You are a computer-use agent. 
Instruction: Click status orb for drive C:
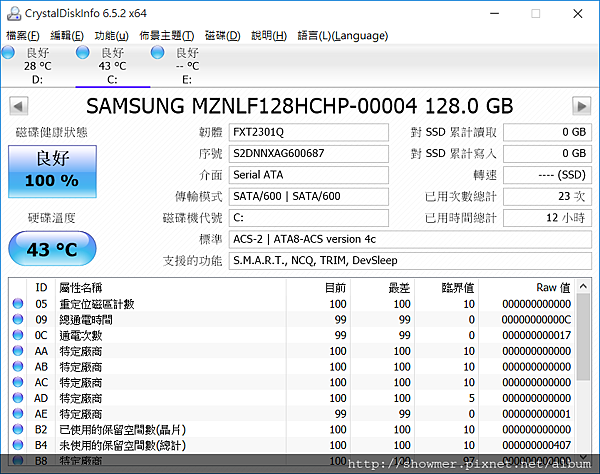83,52
